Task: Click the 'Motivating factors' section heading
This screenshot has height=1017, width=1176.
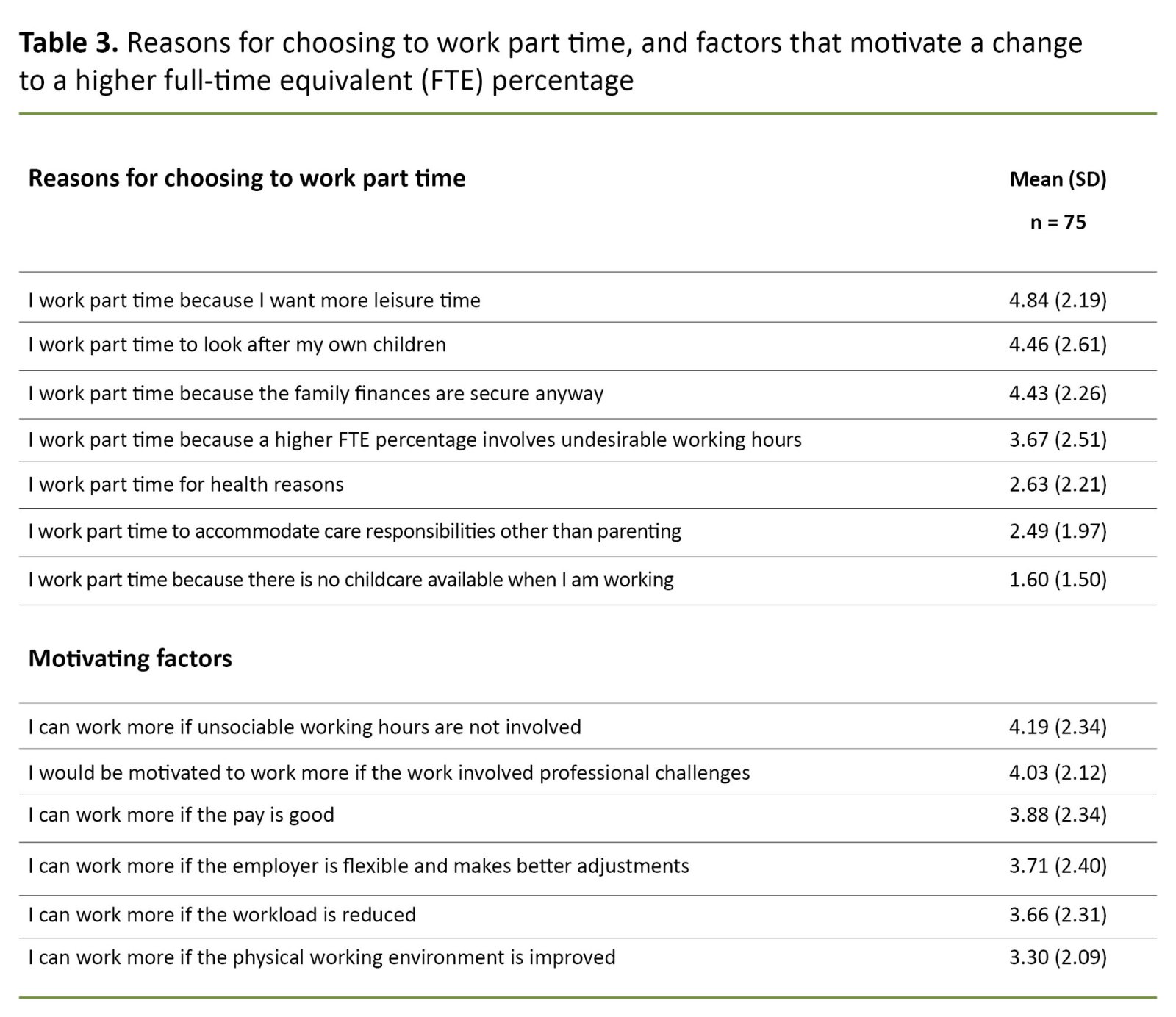Action: click(x=130, y=658)
